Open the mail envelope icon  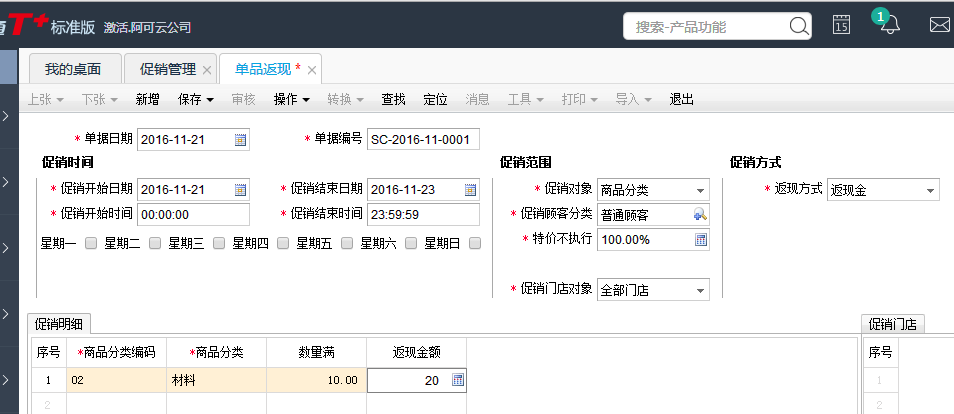[x=939, y=26]
